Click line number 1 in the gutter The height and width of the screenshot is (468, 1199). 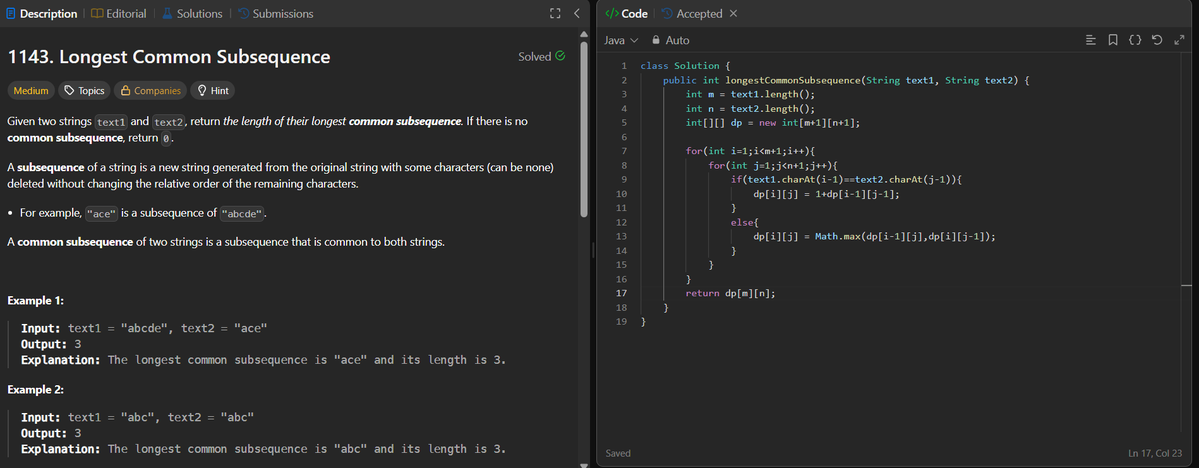624,66
